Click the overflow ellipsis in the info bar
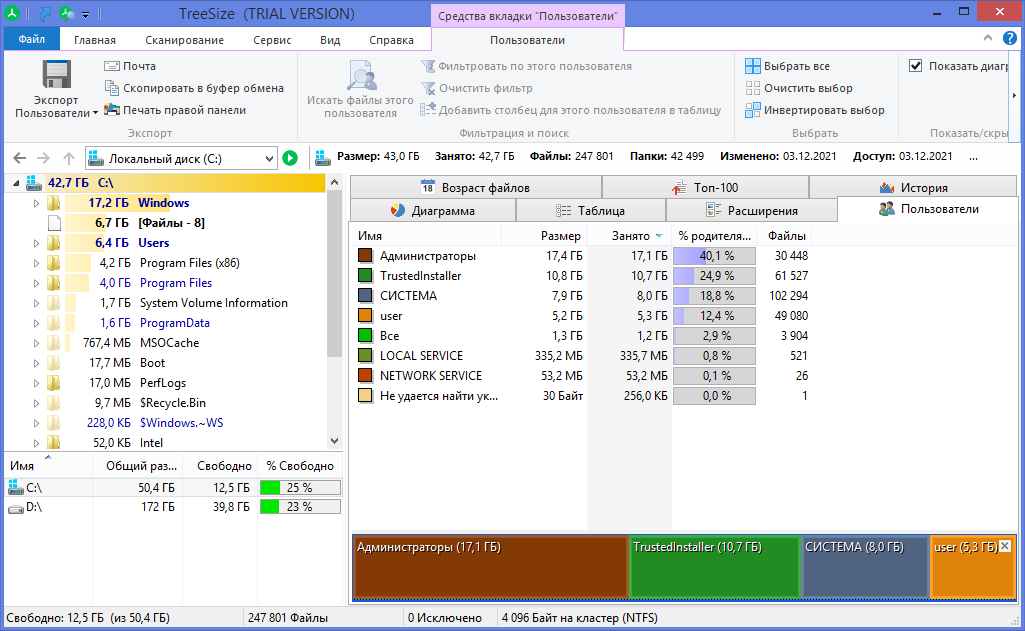 [973, 158]
